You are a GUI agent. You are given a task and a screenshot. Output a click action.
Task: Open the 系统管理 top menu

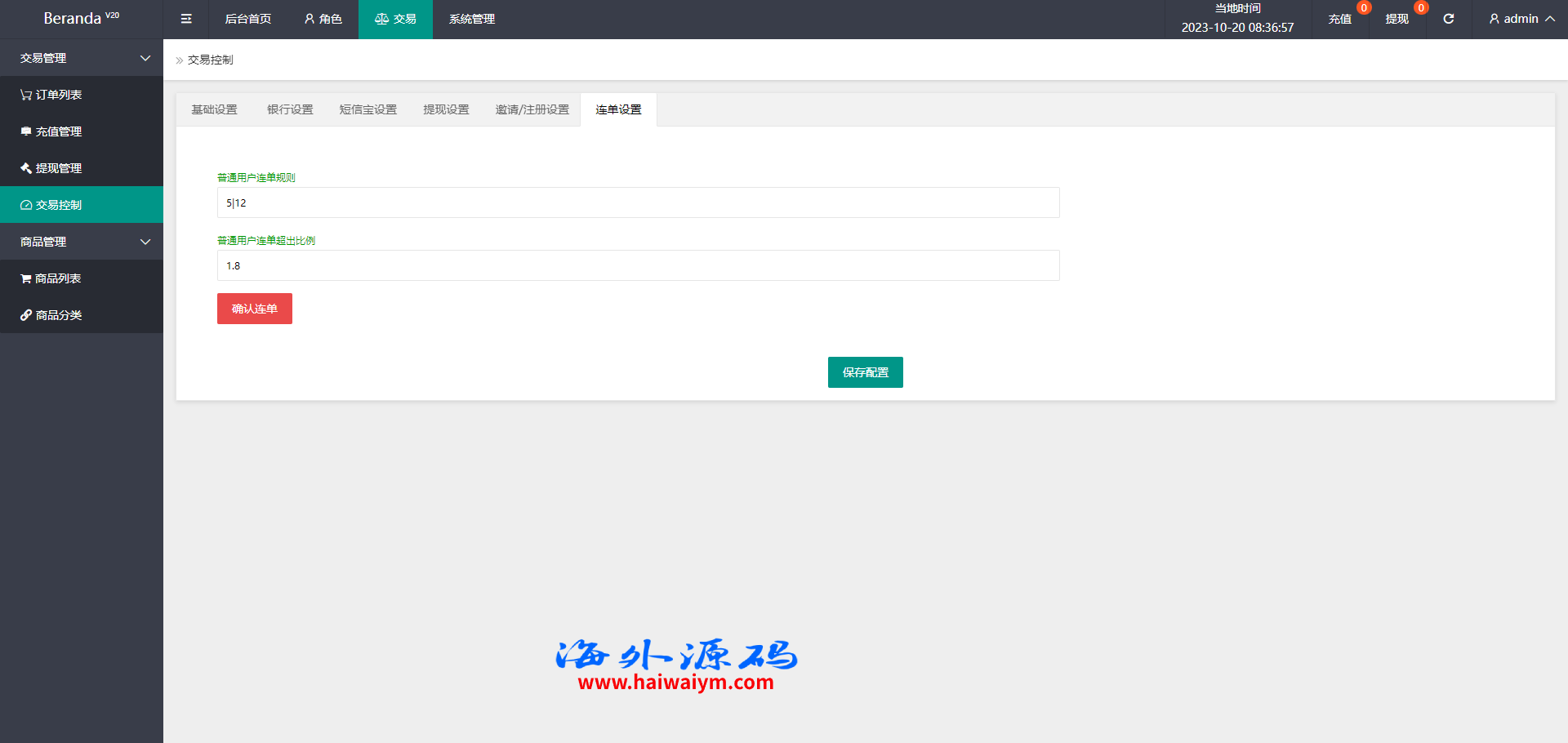point(471,19)
